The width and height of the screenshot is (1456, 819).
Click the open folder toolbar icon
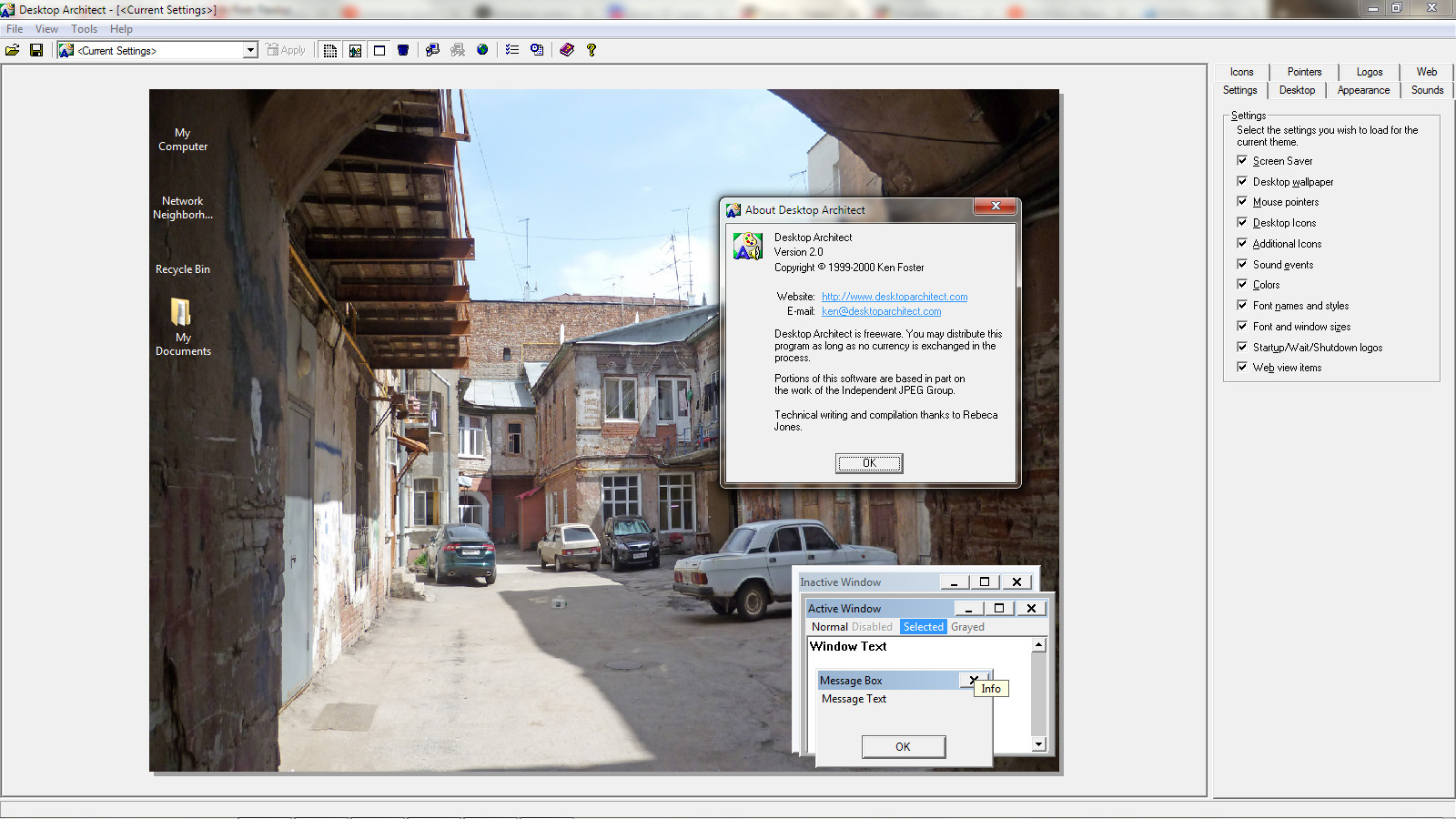(13, 50)
